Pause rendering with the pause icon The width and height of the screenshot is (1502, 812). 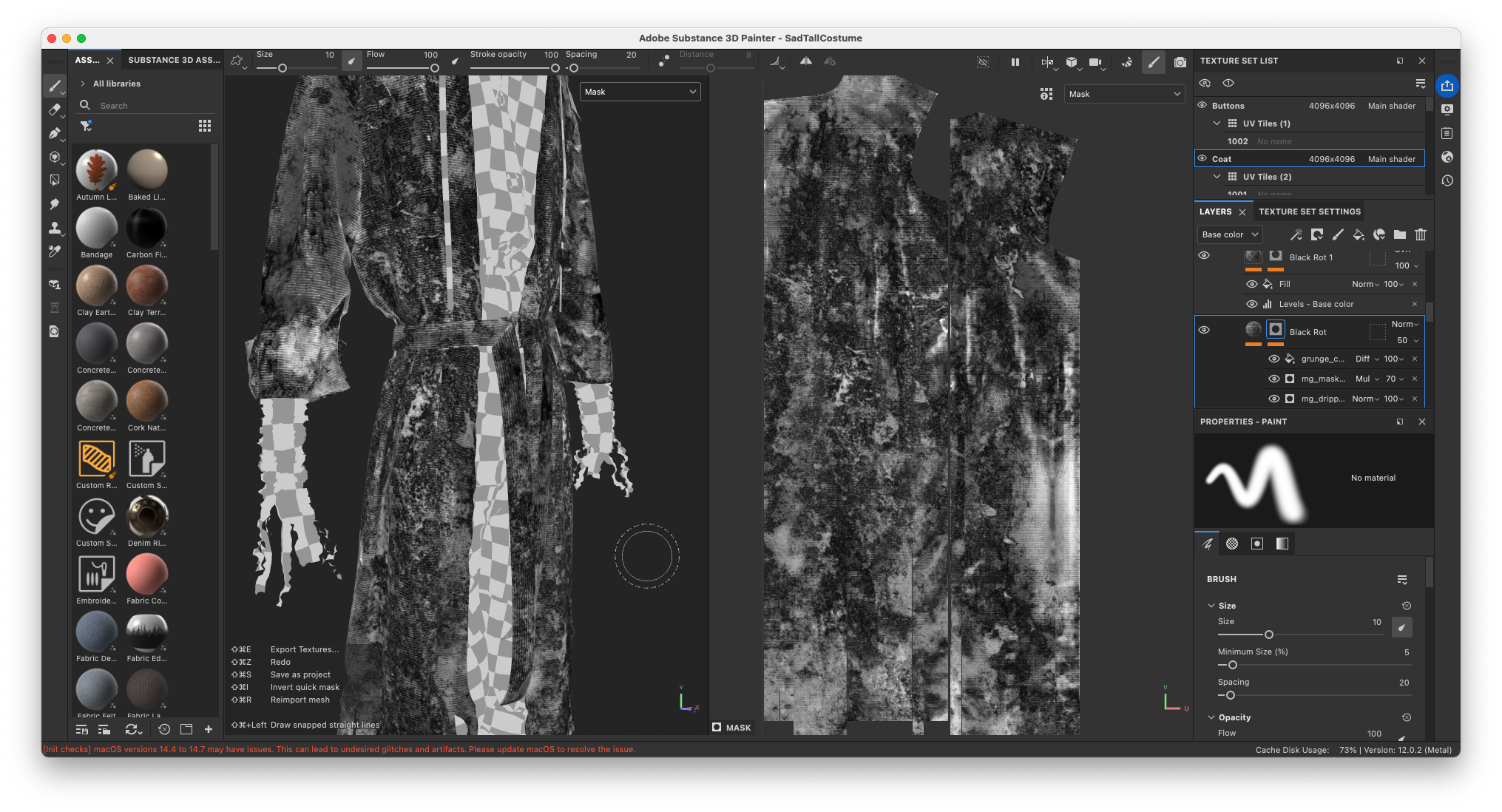click(1015, 62)
